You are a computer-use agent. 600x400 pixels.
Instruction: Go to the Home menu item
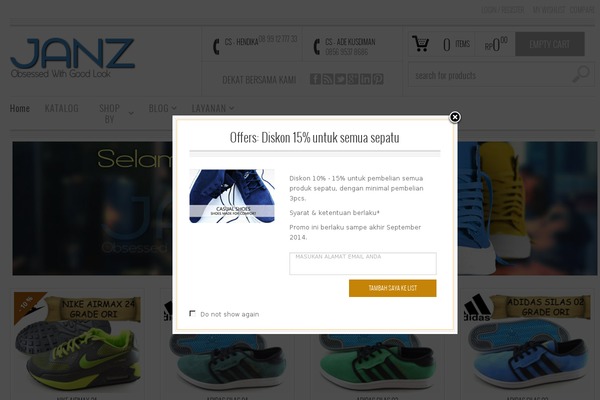[x=20, y=108]
